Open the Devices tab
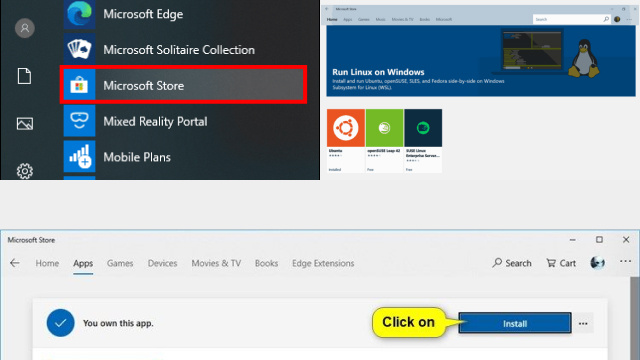 point(162,263)
